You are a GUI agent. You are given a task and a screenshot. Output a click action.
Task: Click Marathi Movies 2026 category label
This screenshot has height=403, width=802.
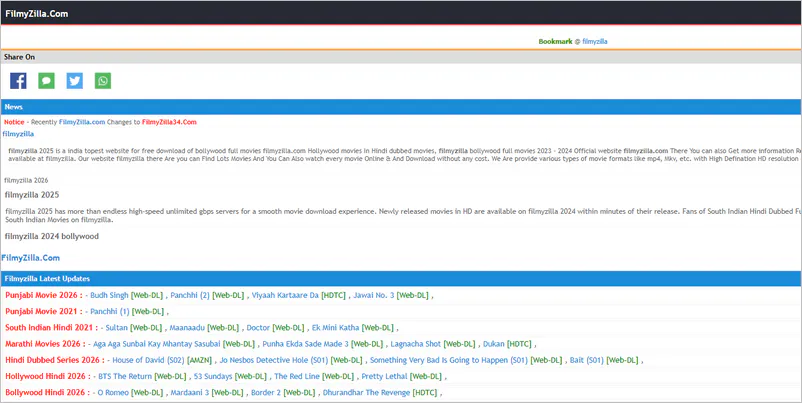tap(46, 344)
